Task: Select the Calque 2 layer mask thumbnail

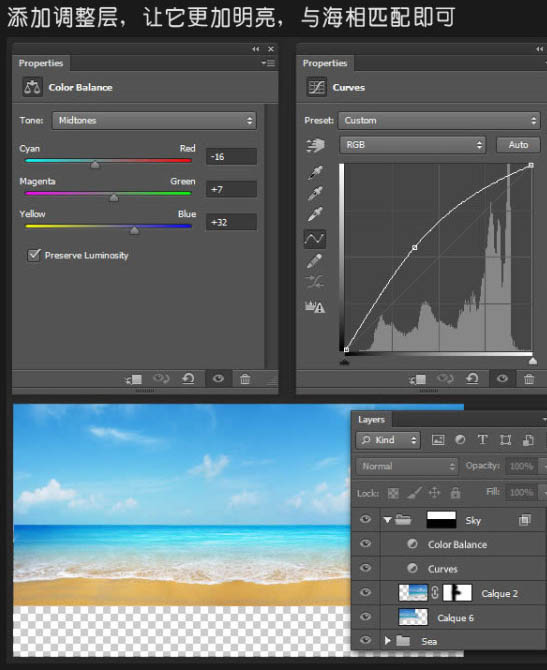Action: pos(457,593)
